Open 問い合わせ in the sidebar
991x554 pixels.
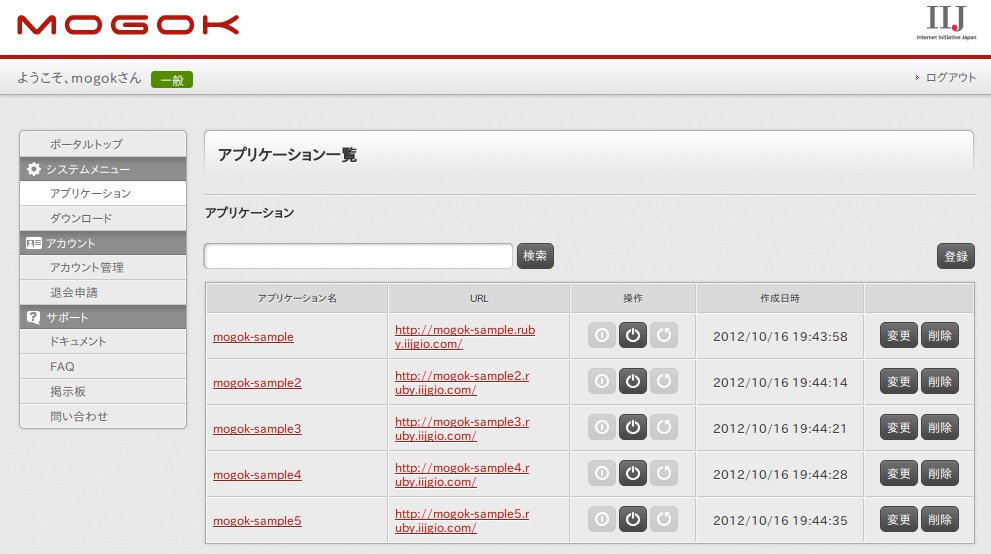pos(103,416)
